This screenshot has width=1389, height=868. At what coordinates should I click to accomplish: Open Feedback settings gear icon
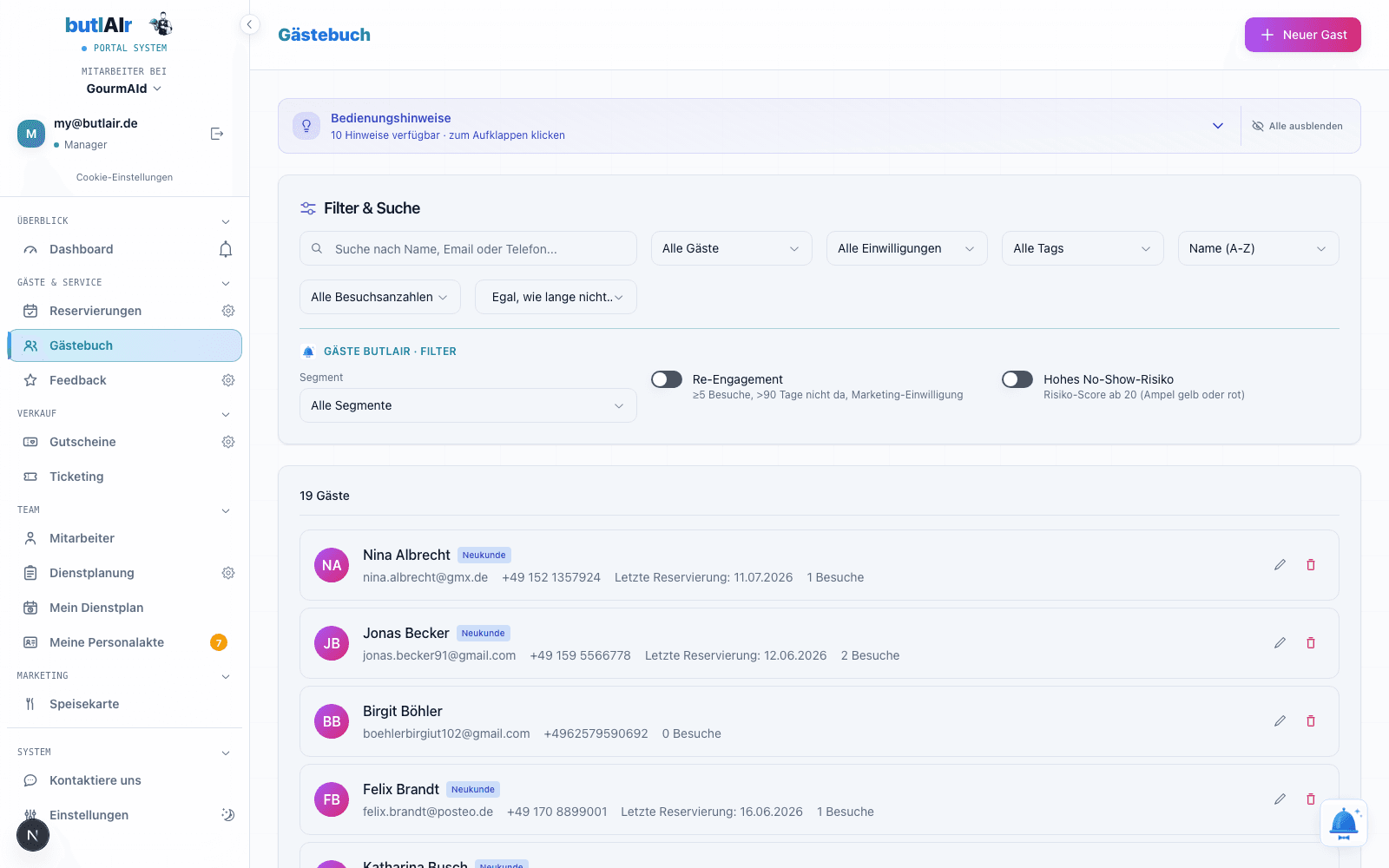(x=228, y=380)
